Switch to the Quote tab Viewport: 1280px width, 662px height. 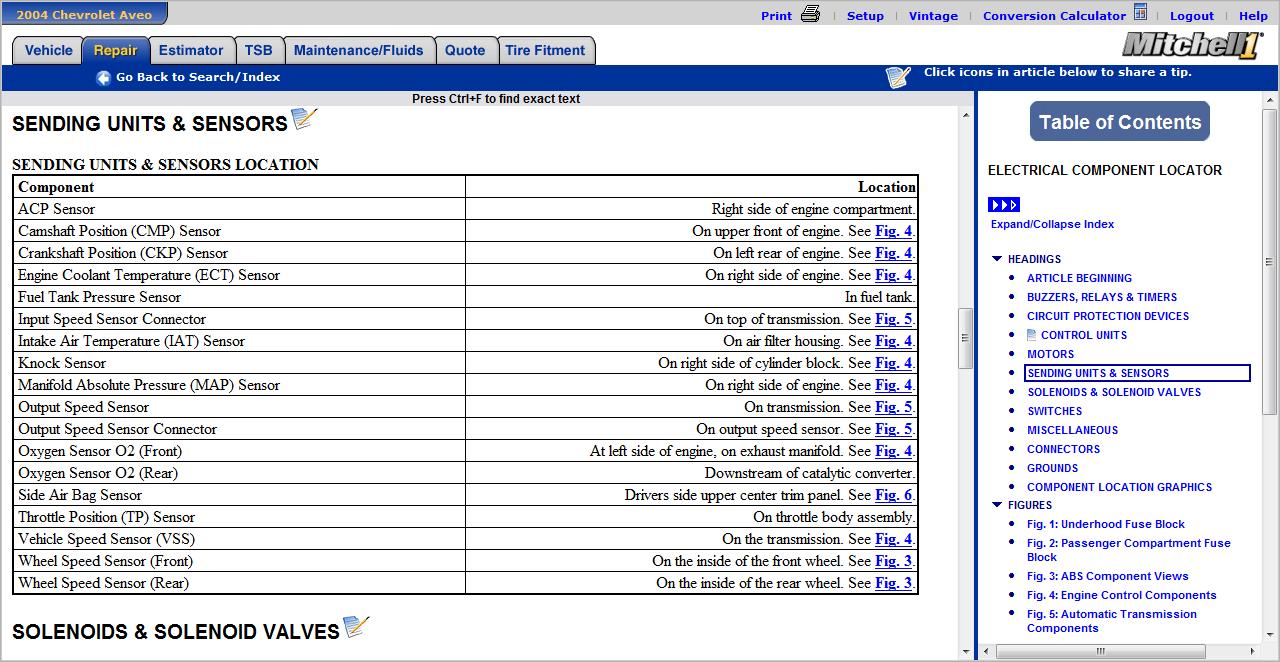pyautogui.click(x=465, y=51)
